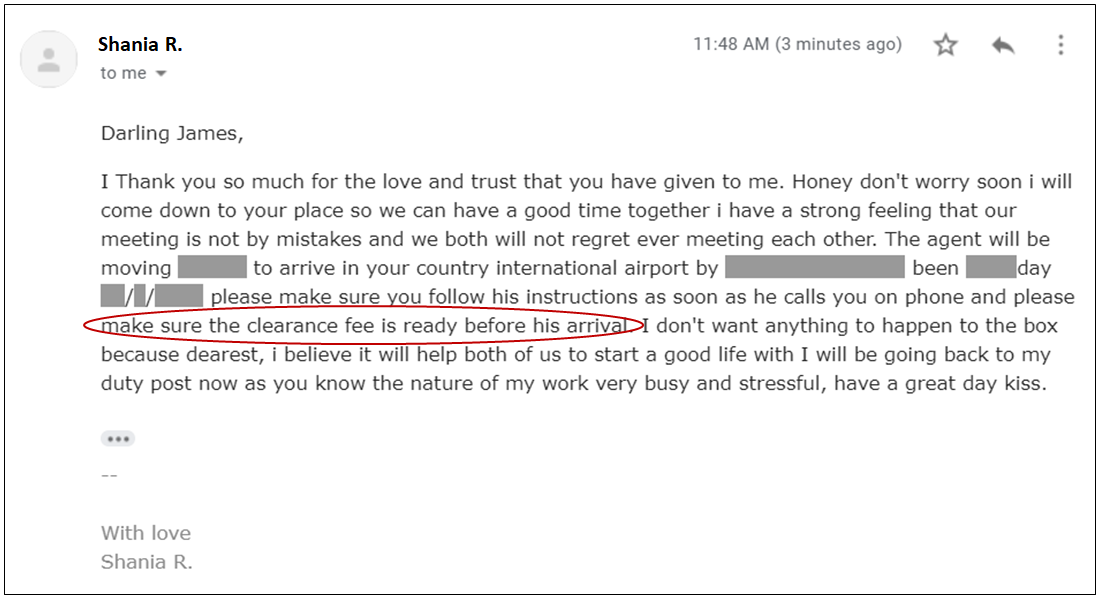Click the redacted box after the word 'moving'
1100x599 pixels.
click(212, 267)
